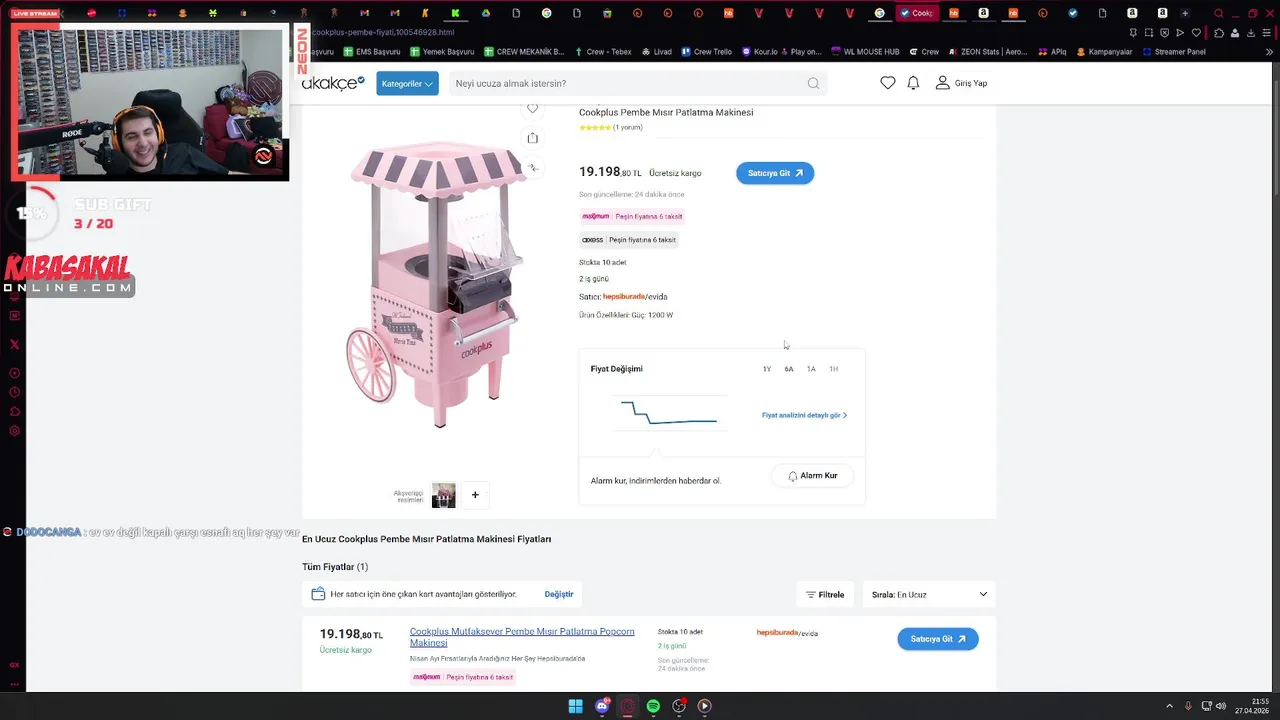The image size is (1280, 720).
Task: Switch to the active Cookplus browser tab
Action: (x=917, y=13)
